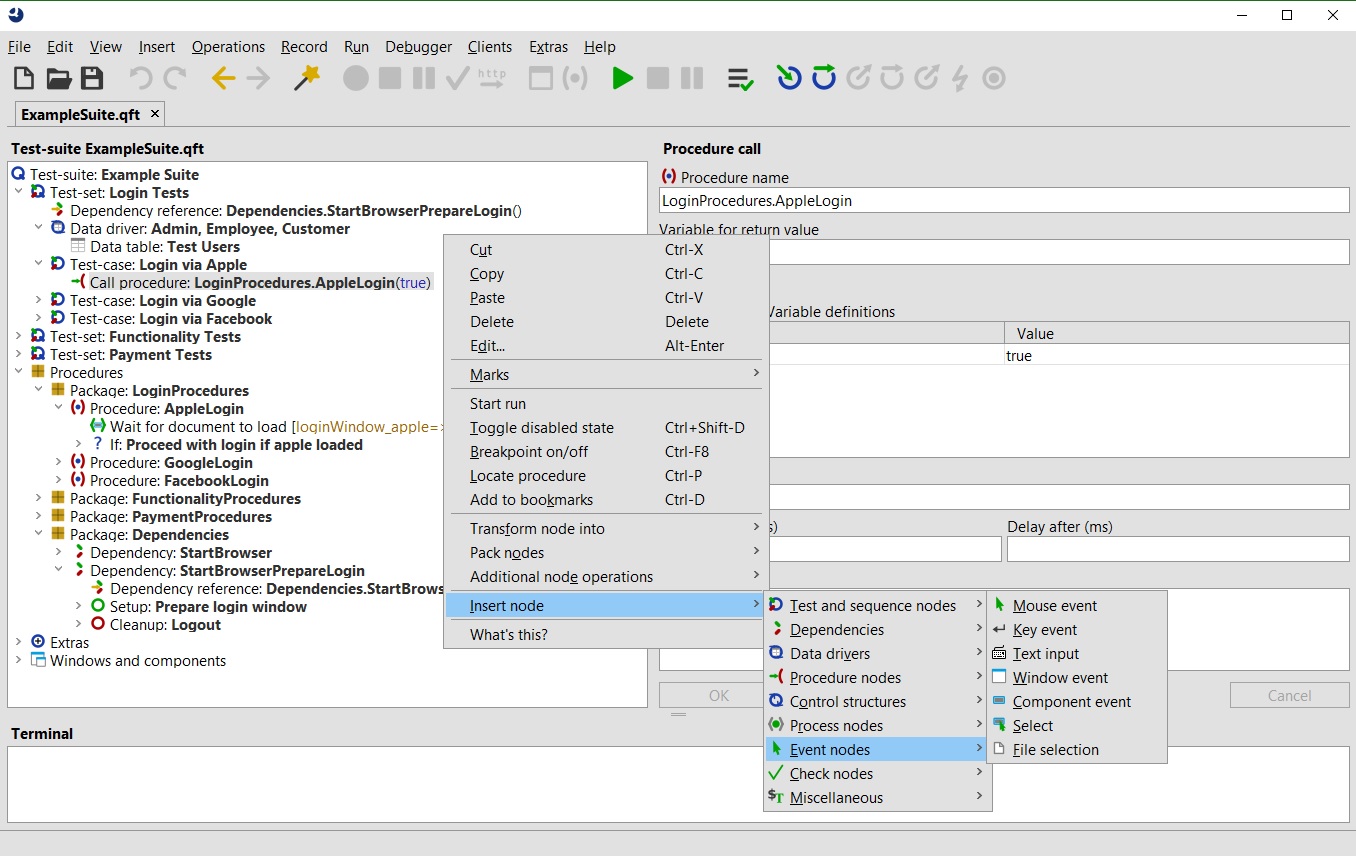The width and height of the screenshot is (1356, 856).
Task: Save the ExampleSuite.qft file
Action: [92, 77]
